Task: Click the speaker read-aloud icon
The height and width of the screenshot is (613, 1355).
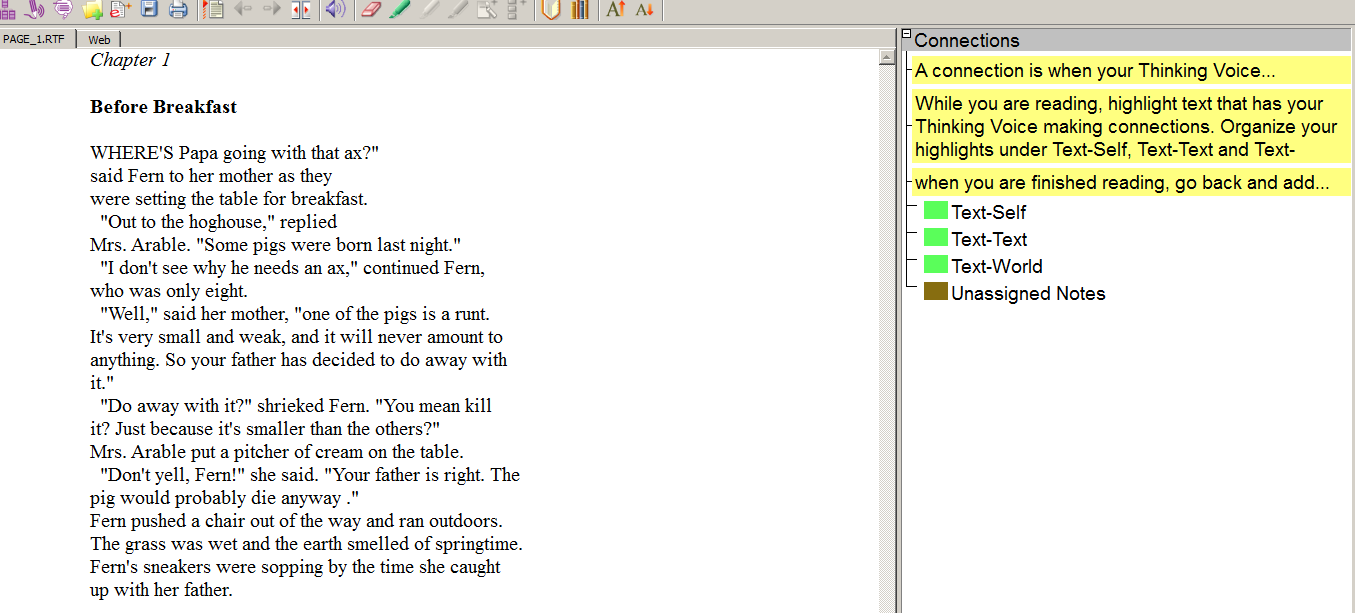Action: coord(335,10)
